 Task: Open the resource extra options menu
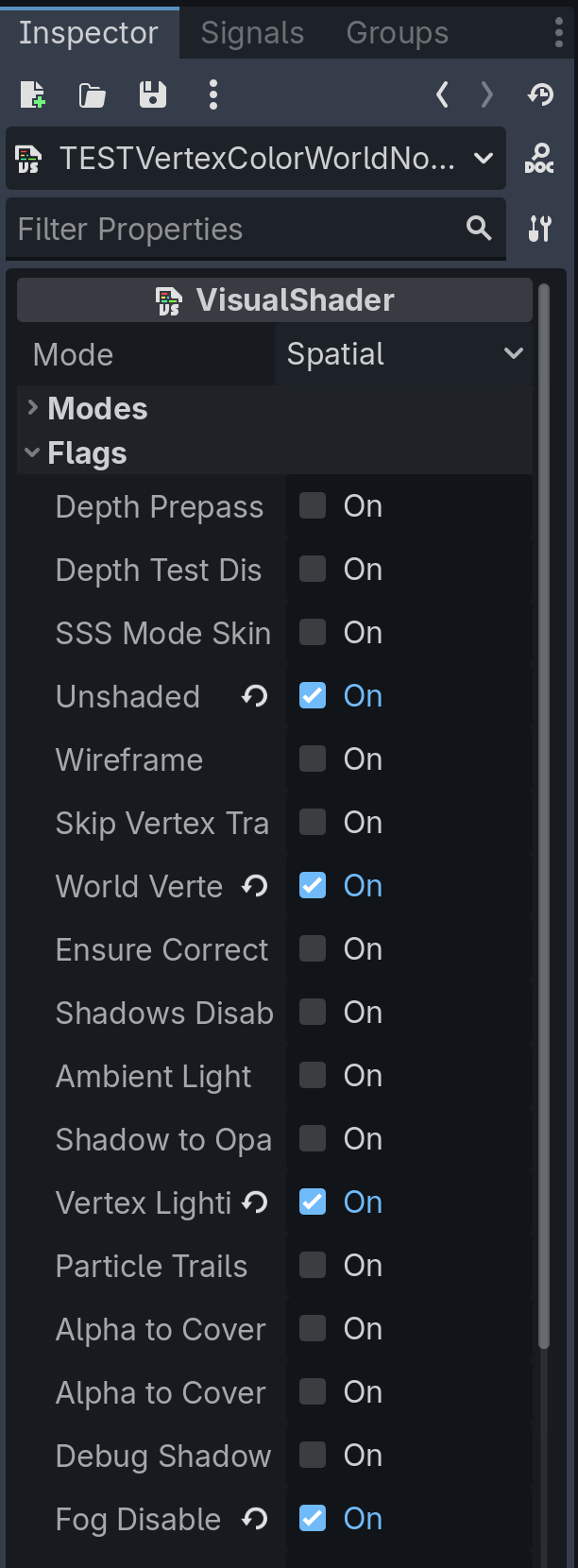coord(213,94)
